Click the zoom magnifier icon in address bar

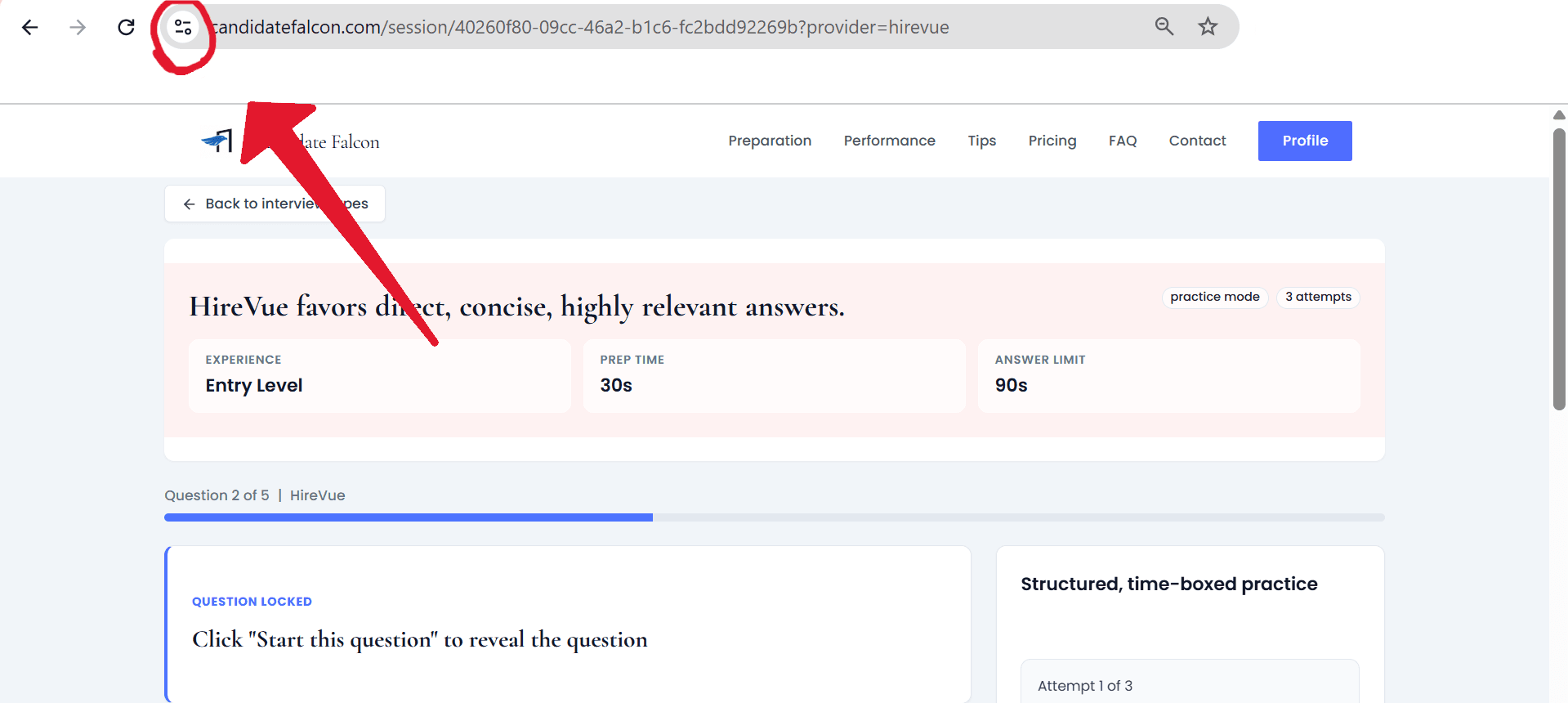coord(1164,27)
